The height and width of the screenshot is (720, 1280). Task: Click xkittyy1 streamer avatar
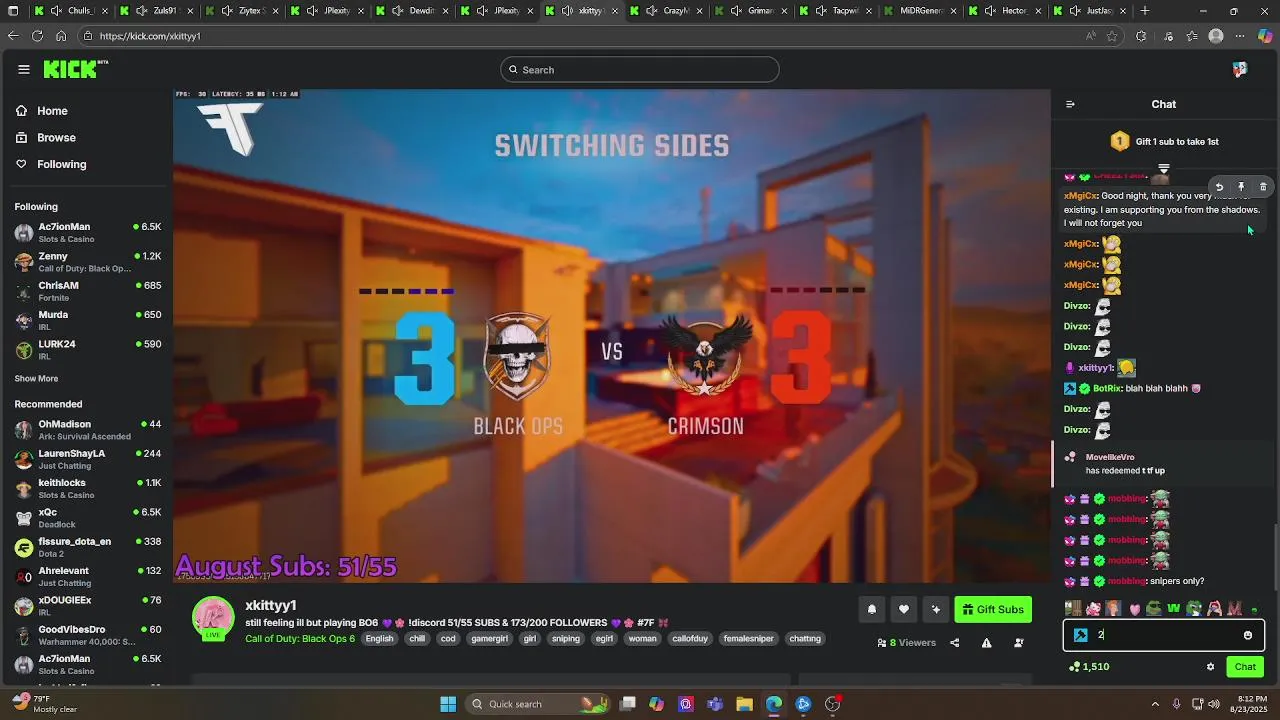tap(213, 619)
